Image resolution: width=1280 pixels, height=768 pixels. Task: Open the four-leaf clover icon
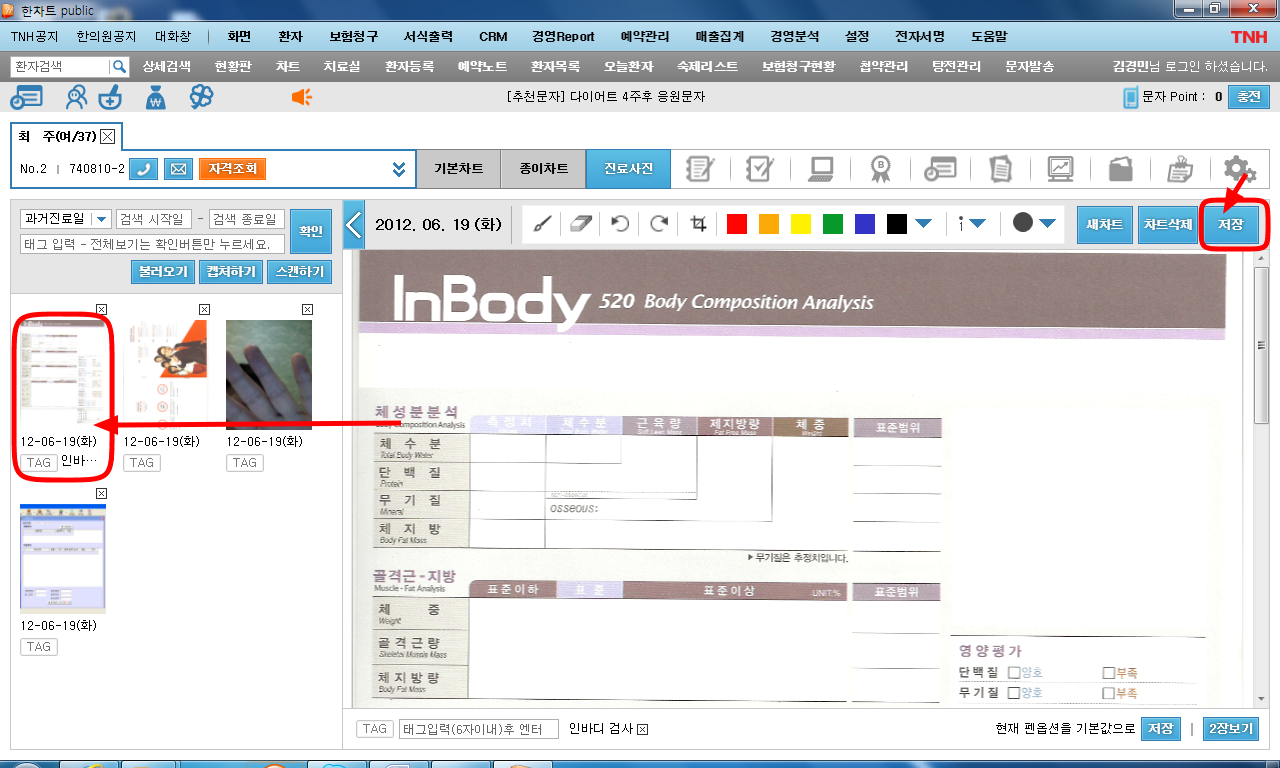[202, 97]
